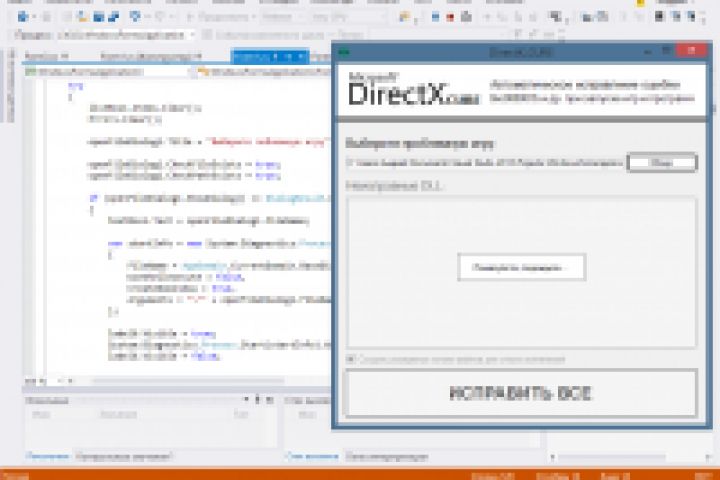720x480 pixels.
Task: Toggle the checkbox above ИСПРАВИТЬ ВСЕ
Action: (x=350, y=359)
